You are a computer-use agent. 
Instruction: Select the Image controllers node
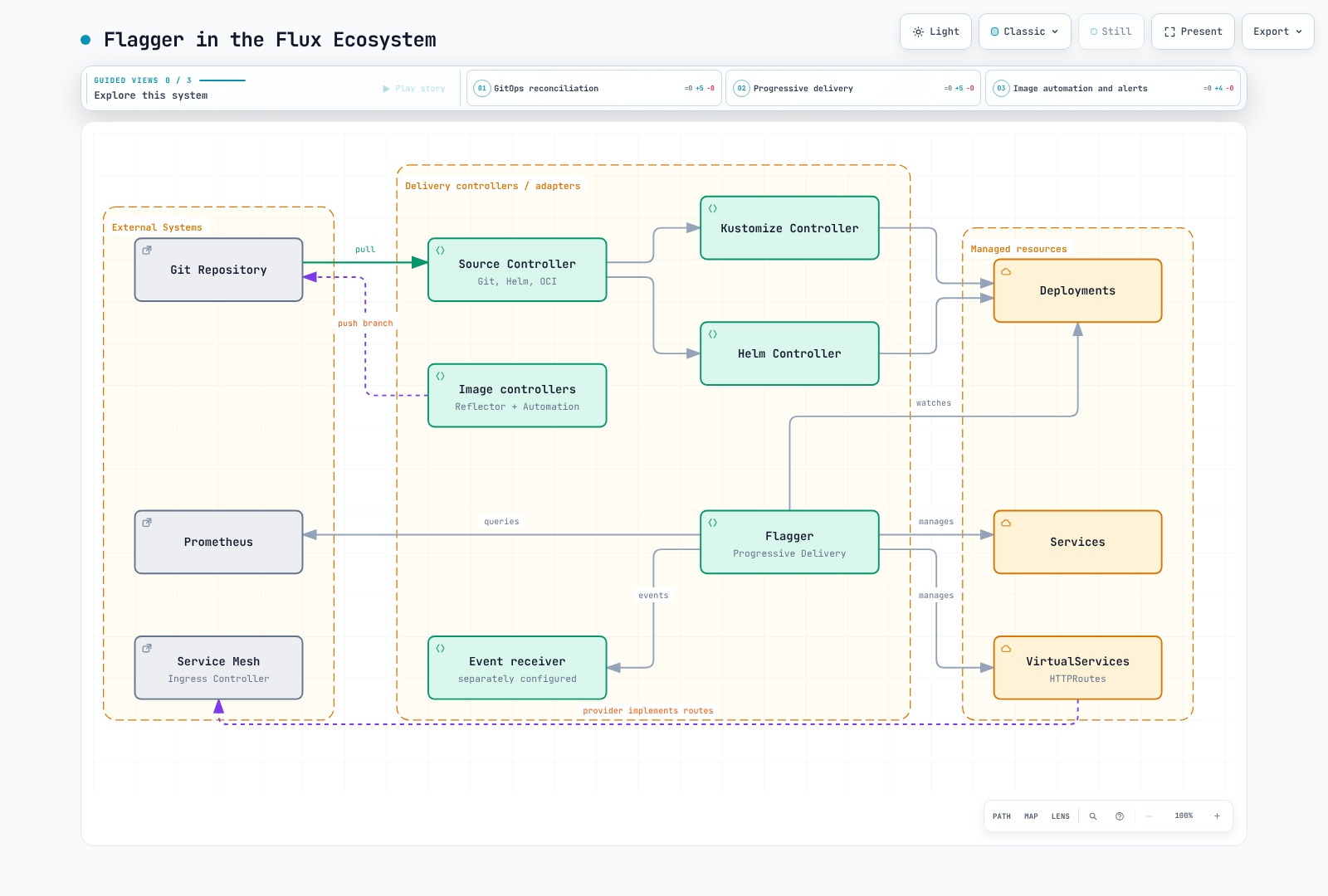pos(517,396)
